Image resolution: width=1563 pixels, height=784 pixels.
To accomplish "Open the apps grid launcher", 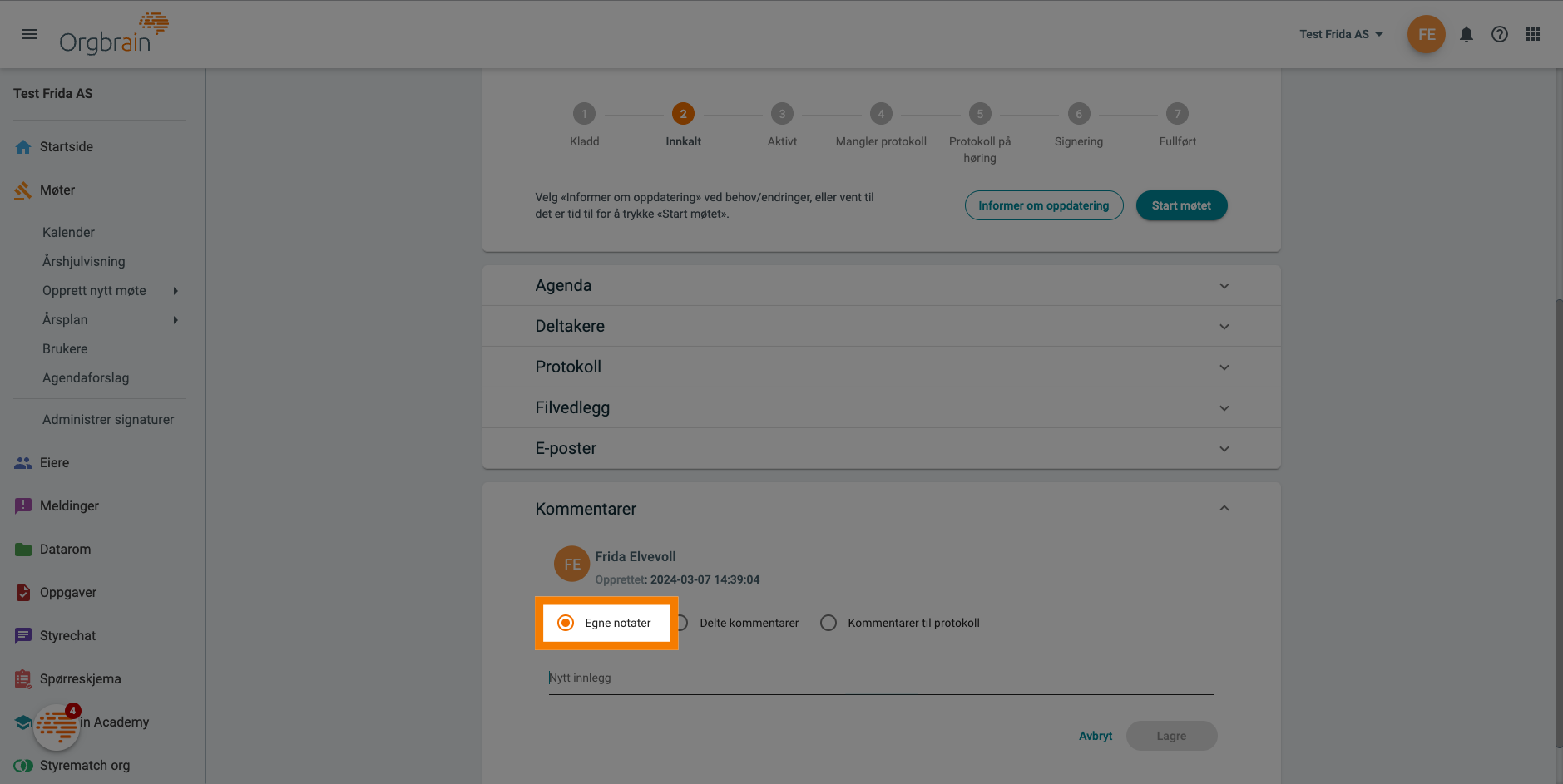I will tap(1533, 34).
